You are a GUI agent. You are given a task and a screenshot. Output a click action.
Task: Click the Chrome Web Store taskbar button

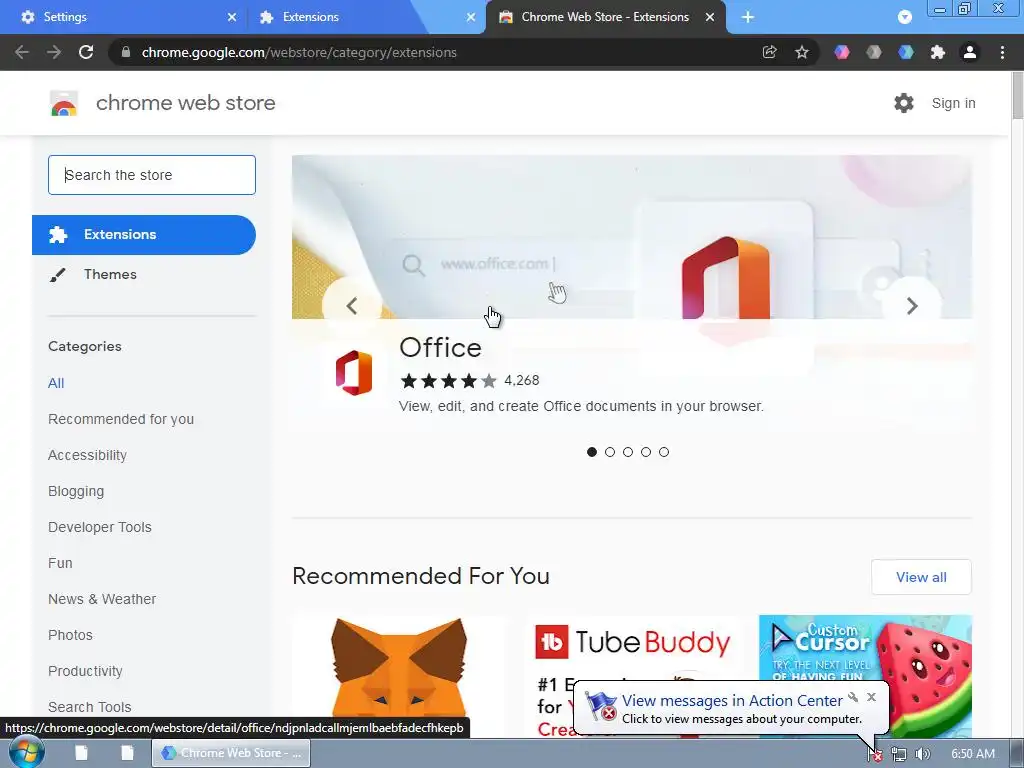click(x=231, y=753)
